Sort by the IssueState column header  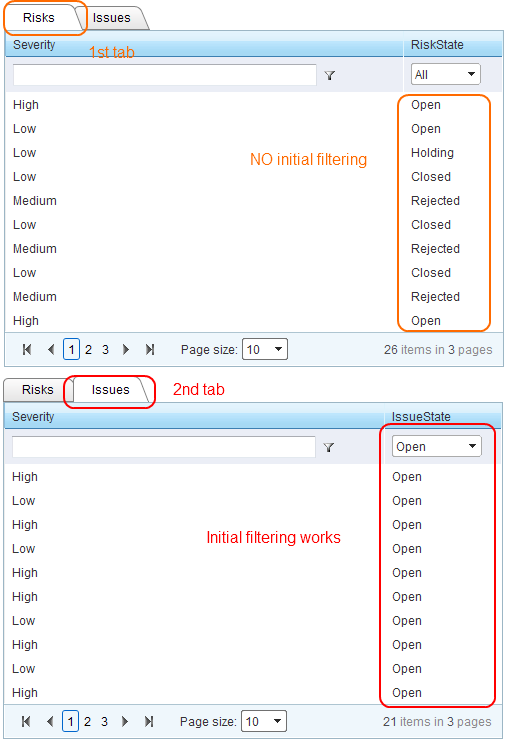421,417
